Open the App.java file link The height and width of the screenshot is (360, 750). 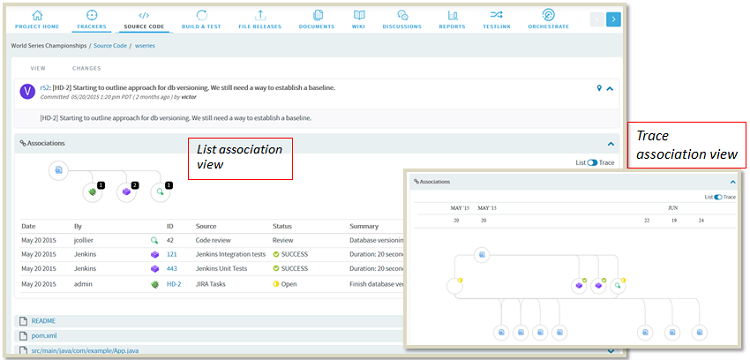85,350
